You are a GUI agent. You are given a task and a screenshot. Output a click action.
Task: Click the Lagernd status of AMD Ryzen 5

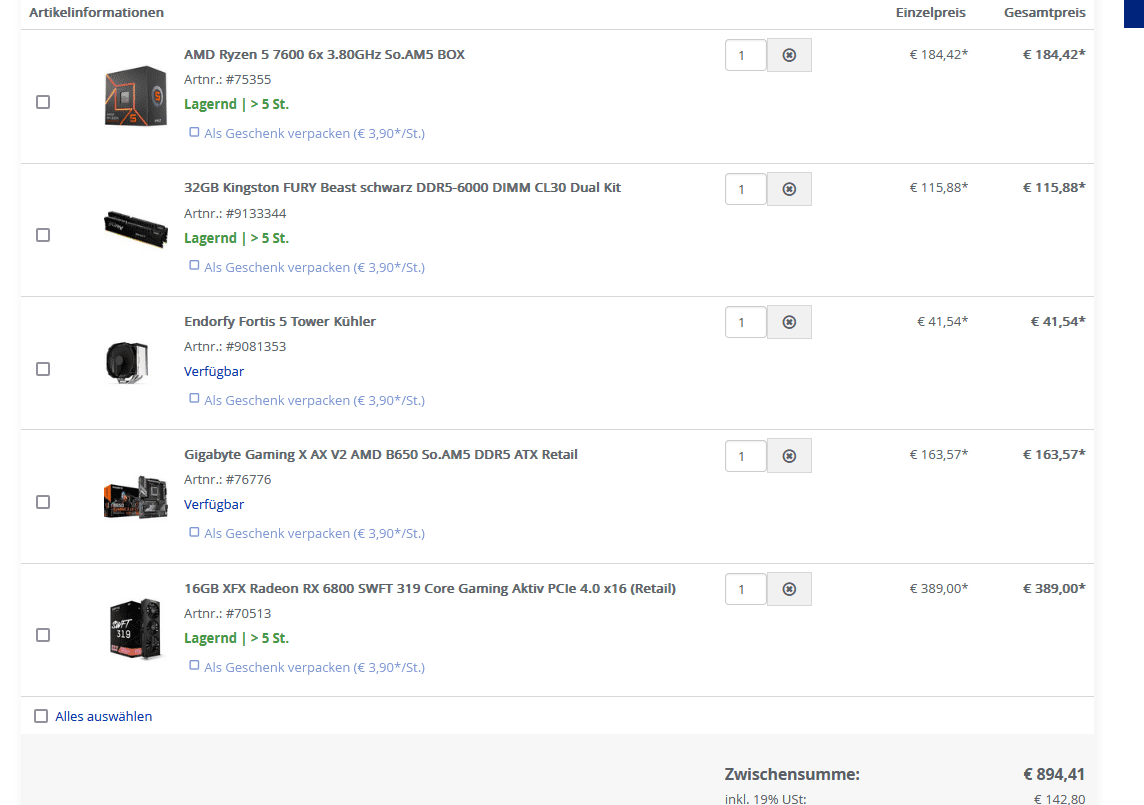236,104
